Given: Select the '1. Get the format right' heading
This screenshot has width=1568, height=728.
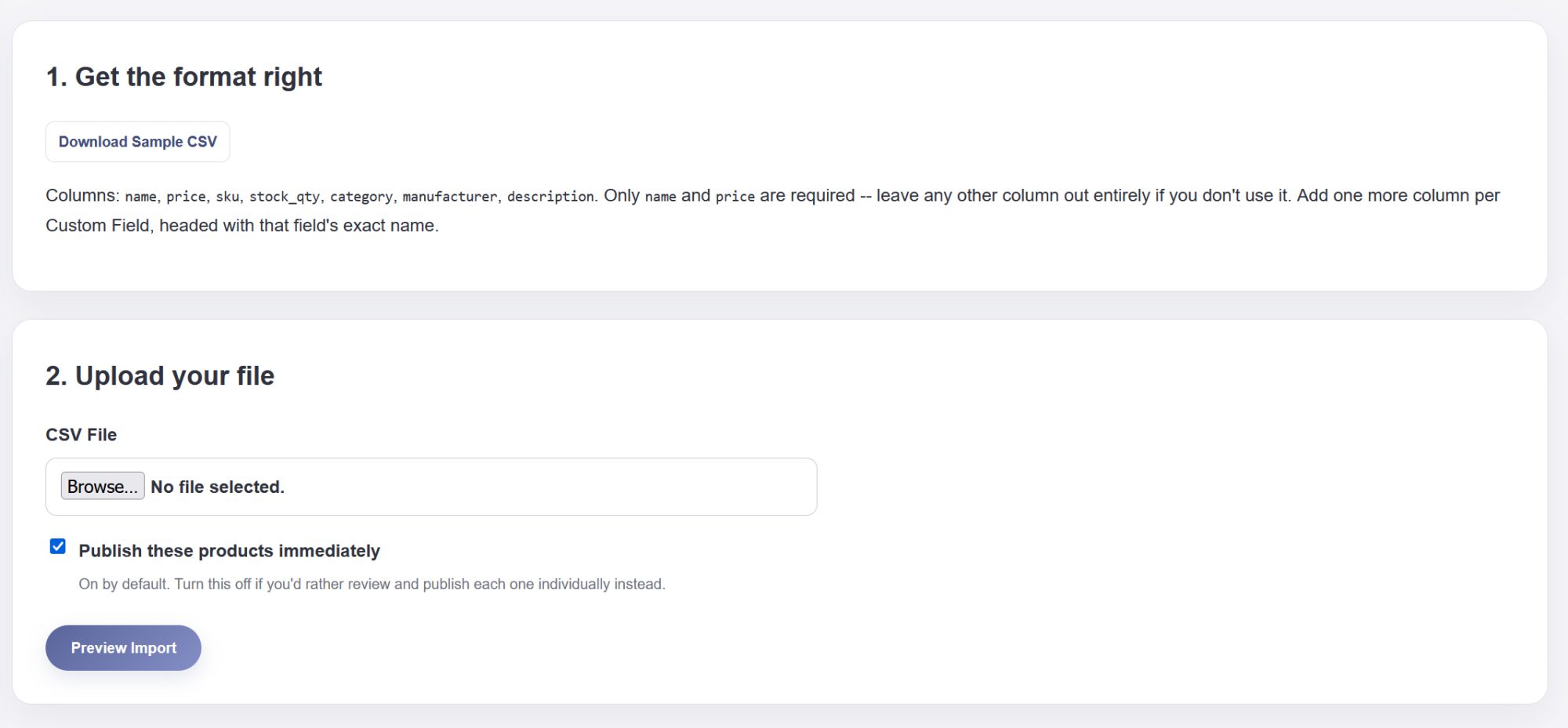Looking at the screenshot, I should (183, 77).
